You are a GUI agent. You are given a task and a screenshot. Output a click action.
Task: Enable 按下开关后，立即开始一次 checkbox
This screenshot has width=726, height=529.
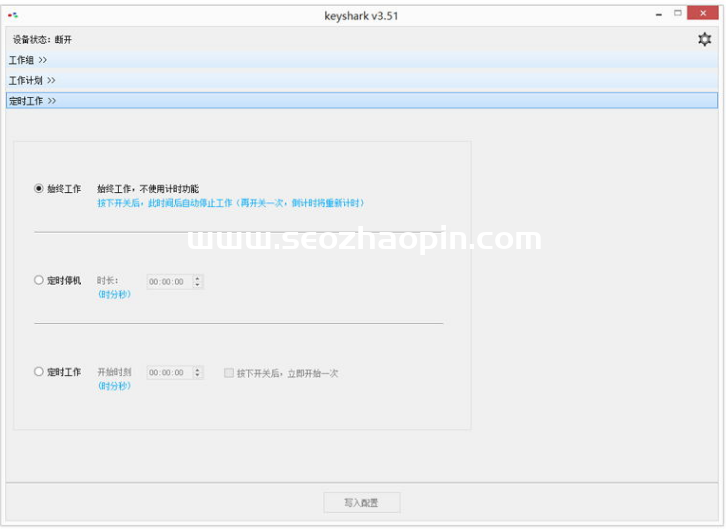(229, 373)
